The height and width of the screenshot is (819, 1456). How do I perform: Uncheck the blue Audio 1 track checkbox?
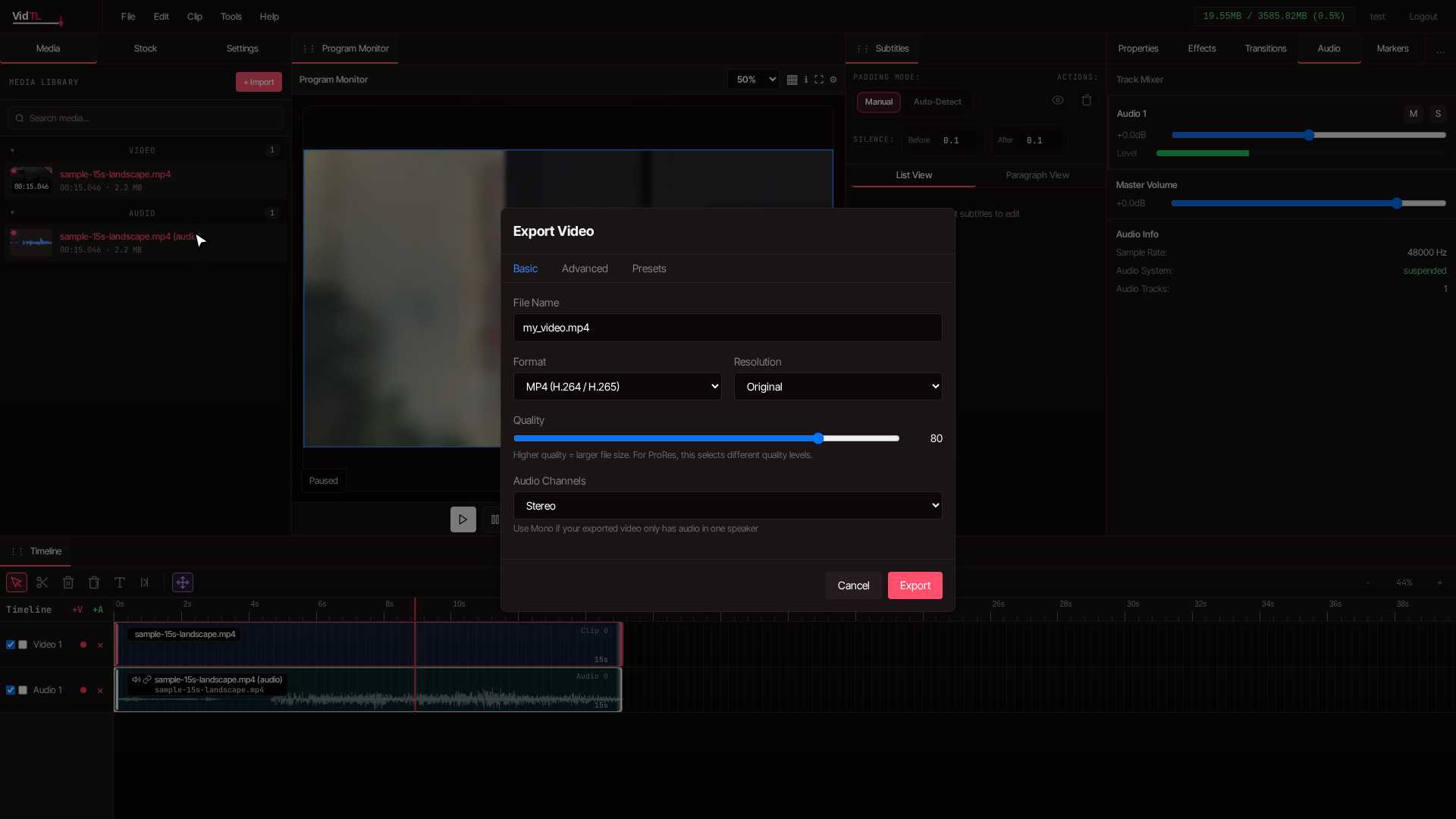pos(11,690)
